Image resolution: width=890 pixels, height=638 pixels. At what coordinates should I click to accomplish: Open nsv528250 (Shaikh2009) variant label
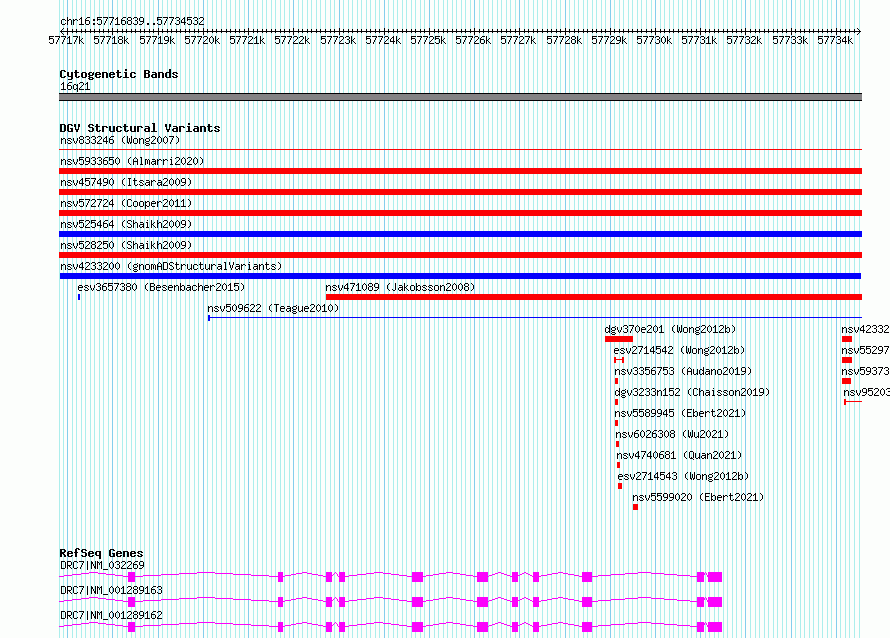pos(126,245)
